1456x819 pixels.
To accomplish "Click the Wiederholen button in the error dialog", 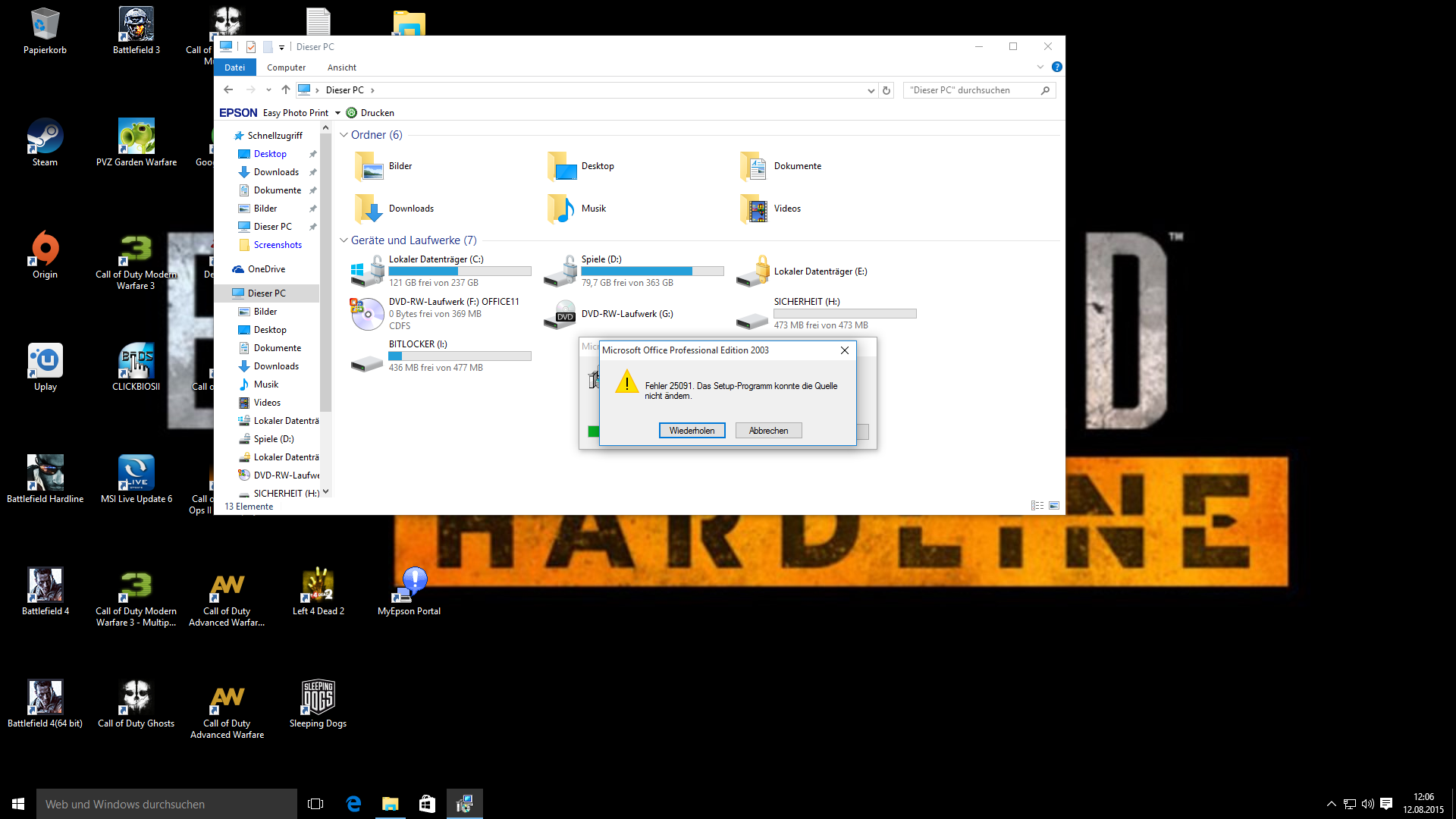I will click(x=692, y=431).
